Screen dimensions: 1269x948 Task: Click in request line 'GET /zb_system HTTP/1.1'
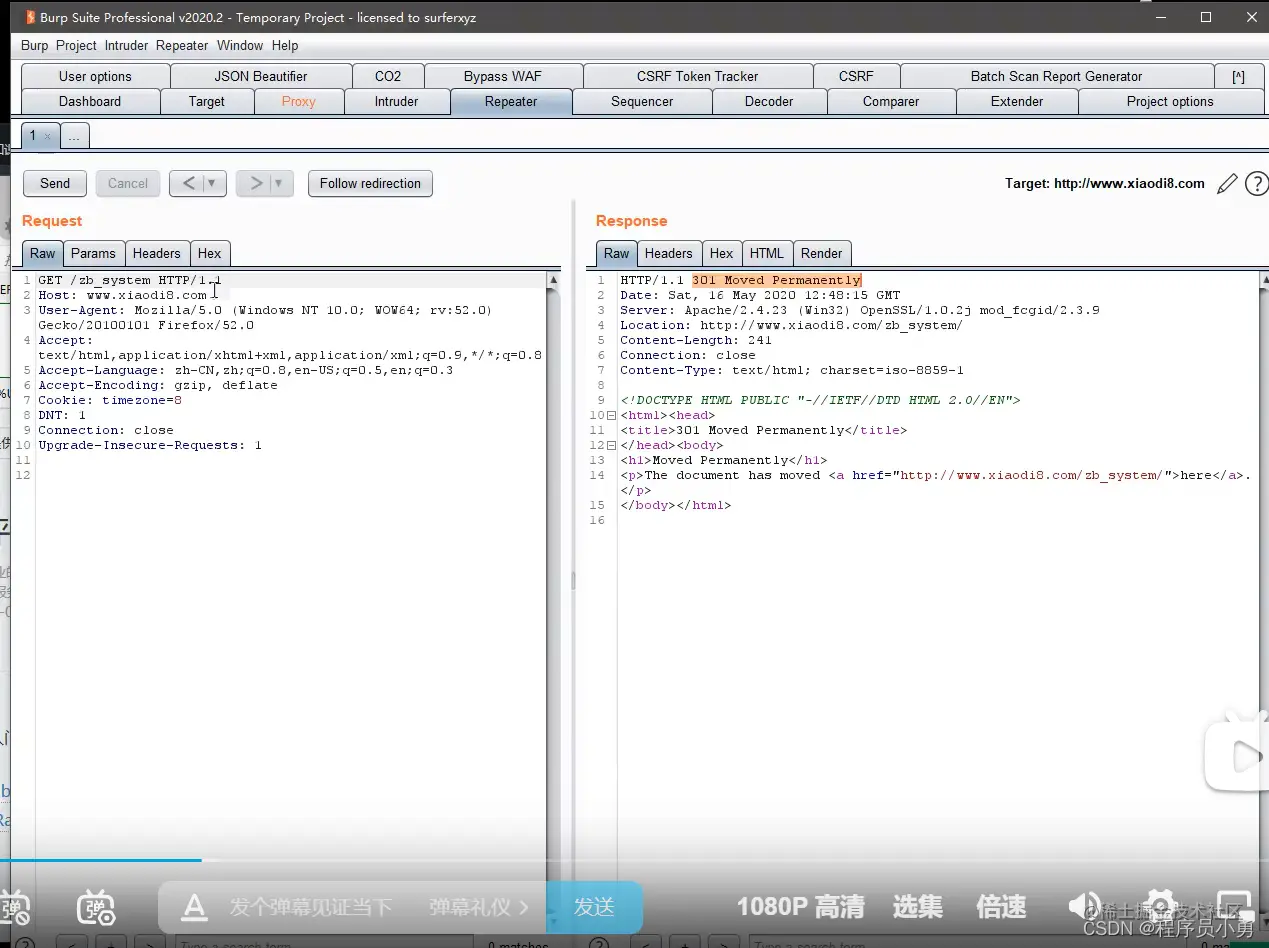130,280
